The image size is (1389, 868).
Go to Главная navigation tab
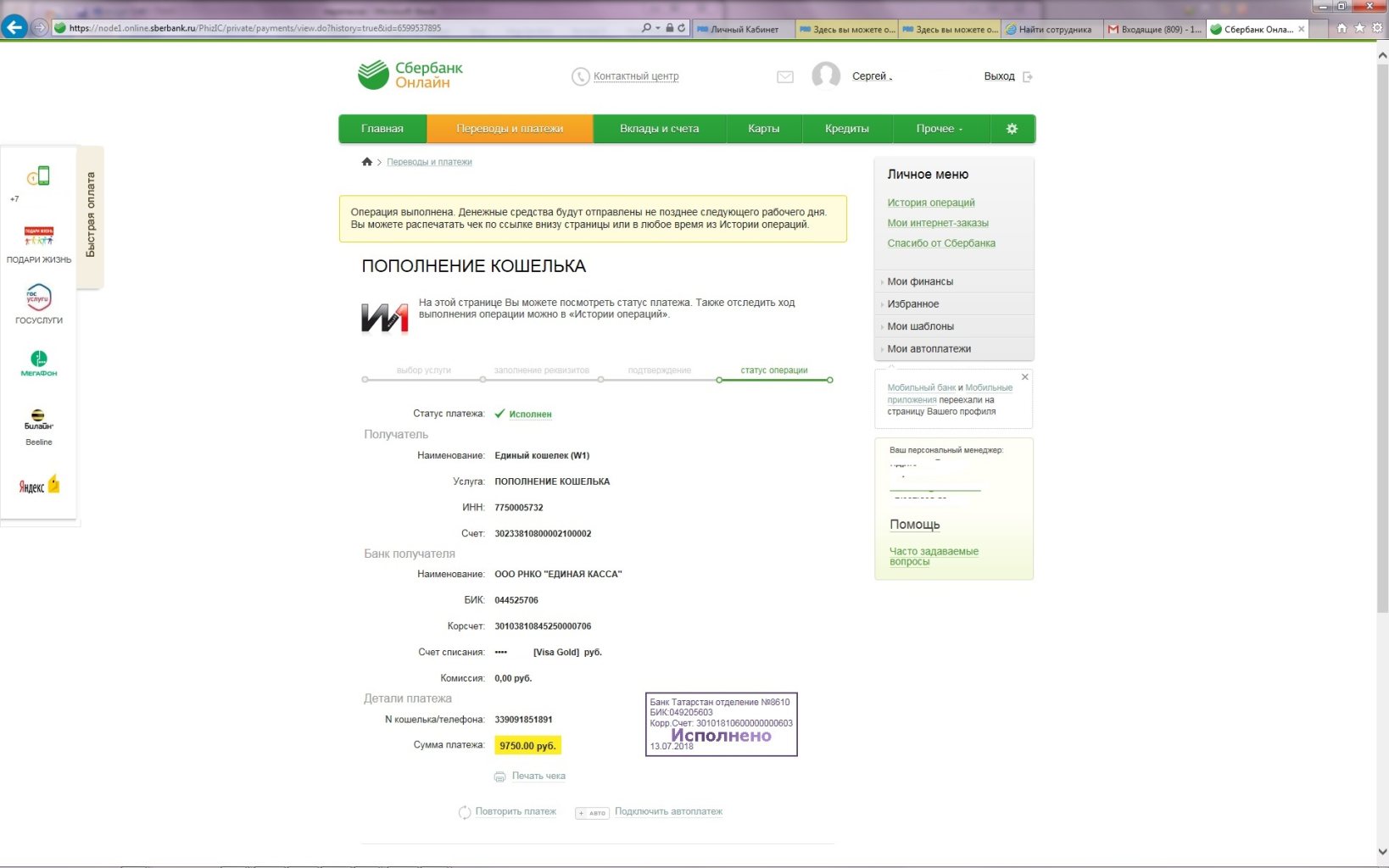click(382, 129)
